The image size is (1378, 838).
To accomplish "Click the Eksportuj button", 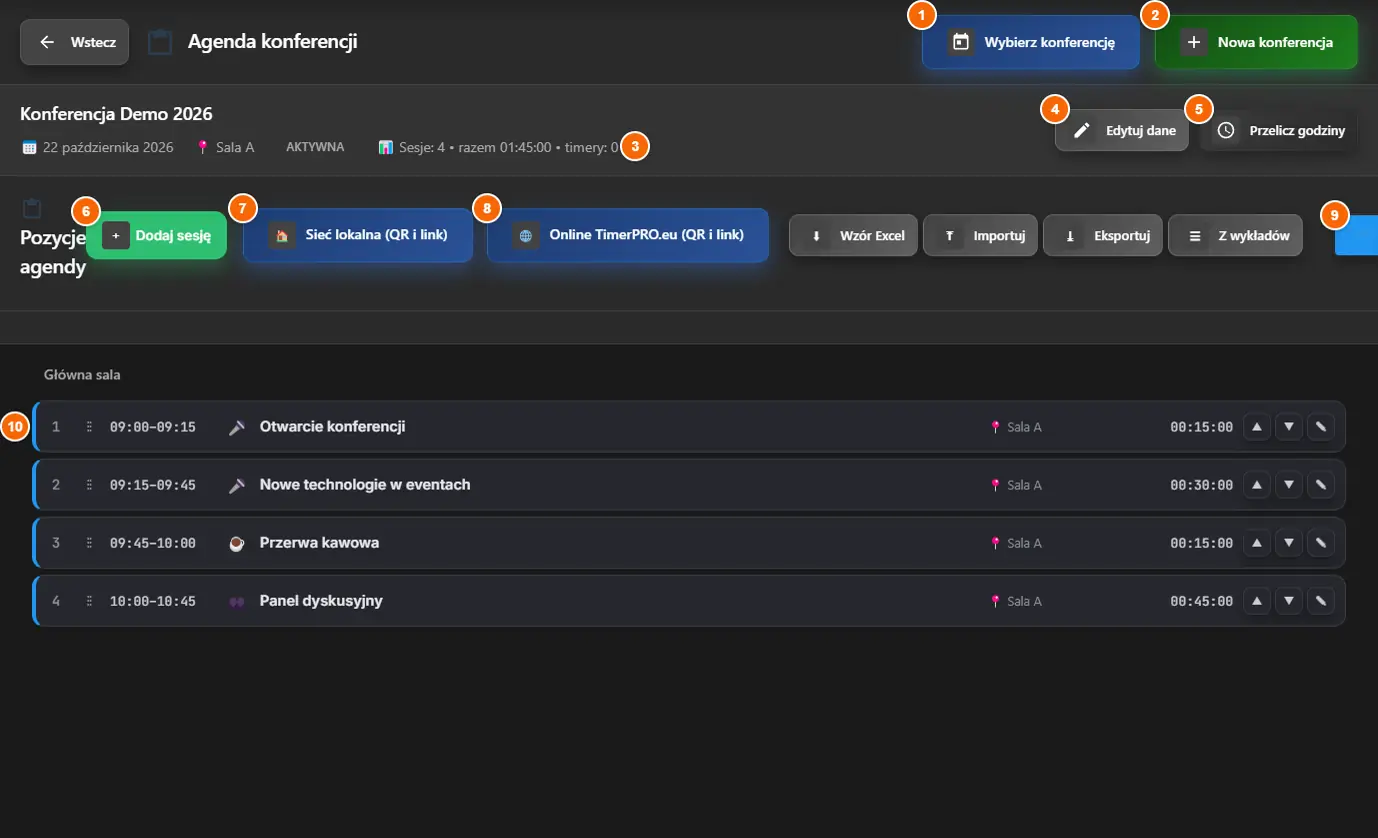I will click(1103, 236).
